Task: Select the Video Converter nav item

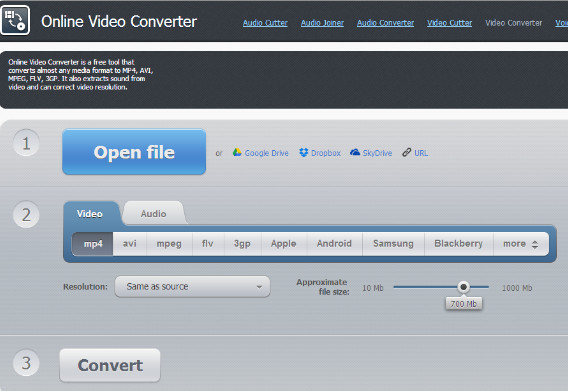Action: pyautogui.click(x=514, y=23)
